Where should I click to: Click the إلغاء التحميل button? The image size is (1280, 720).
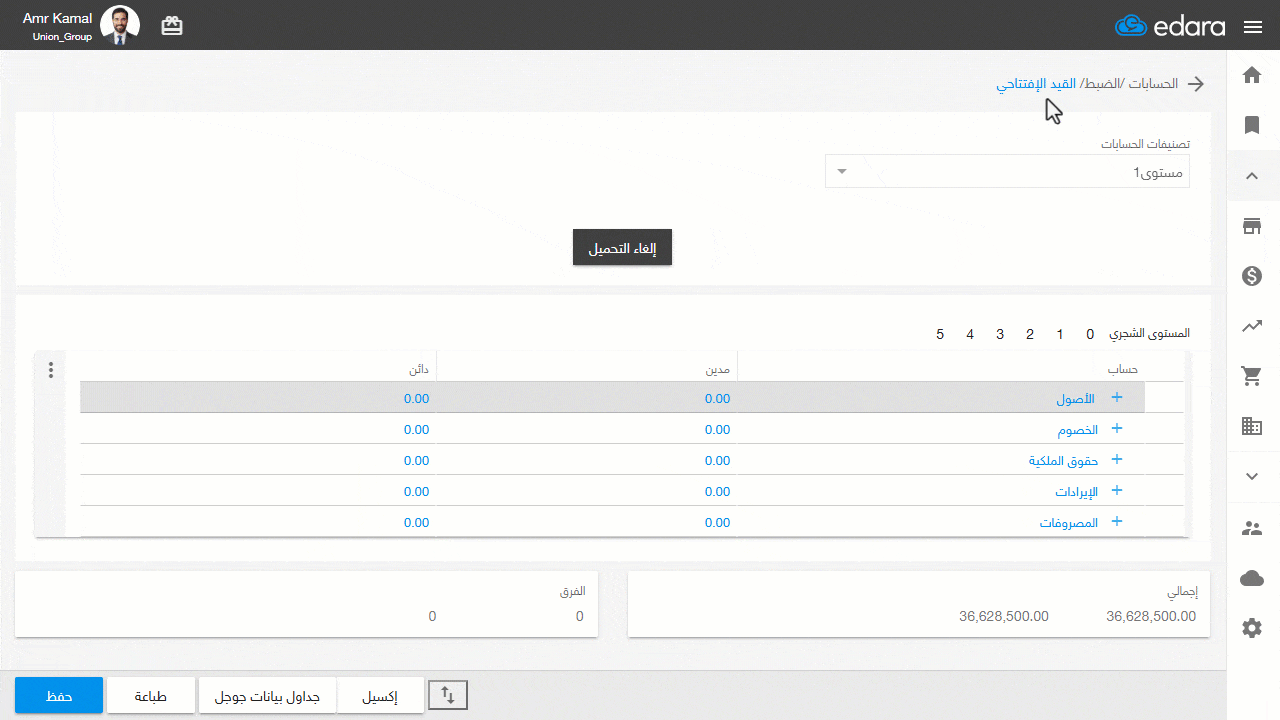[622, 248]
